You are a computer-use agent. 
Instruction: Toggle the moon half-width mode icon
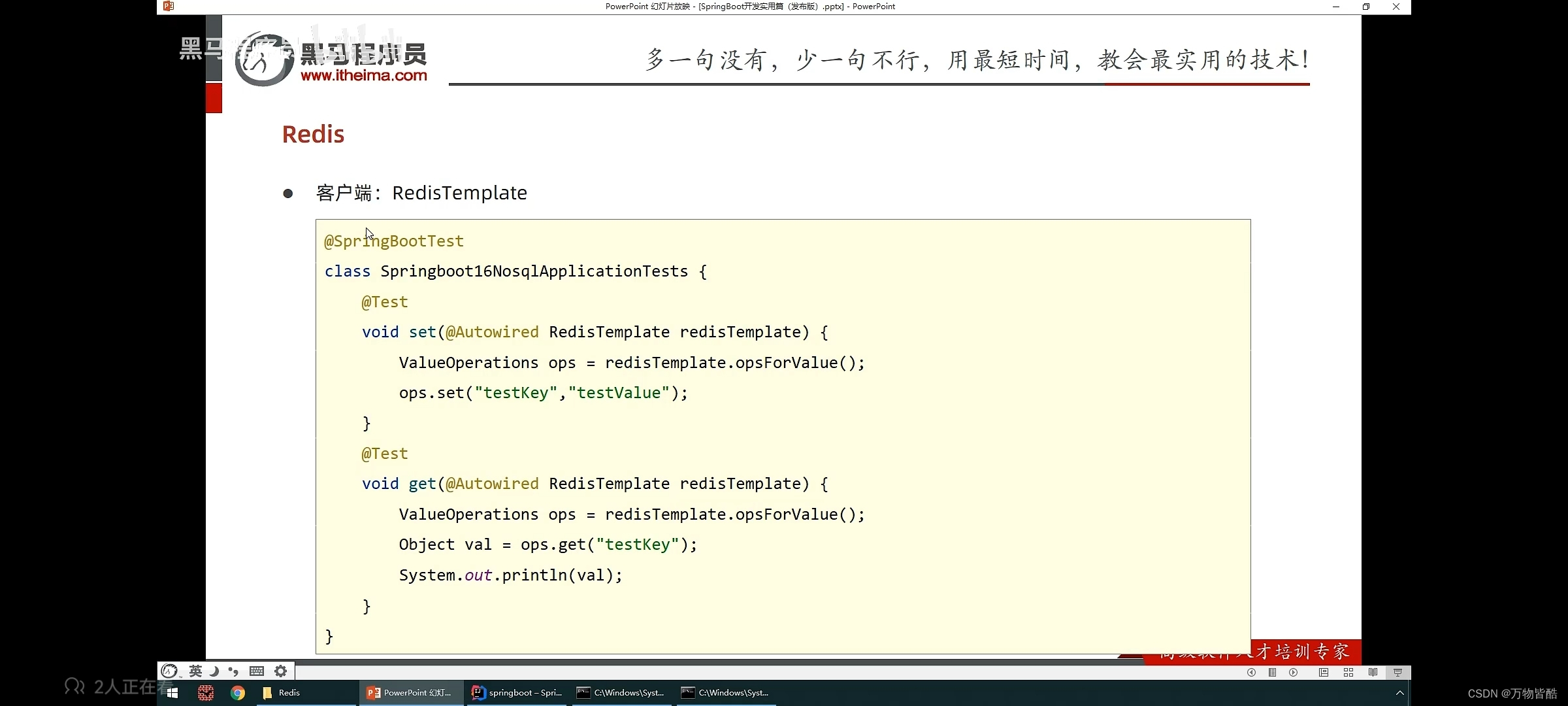click(x=214, y=671)
